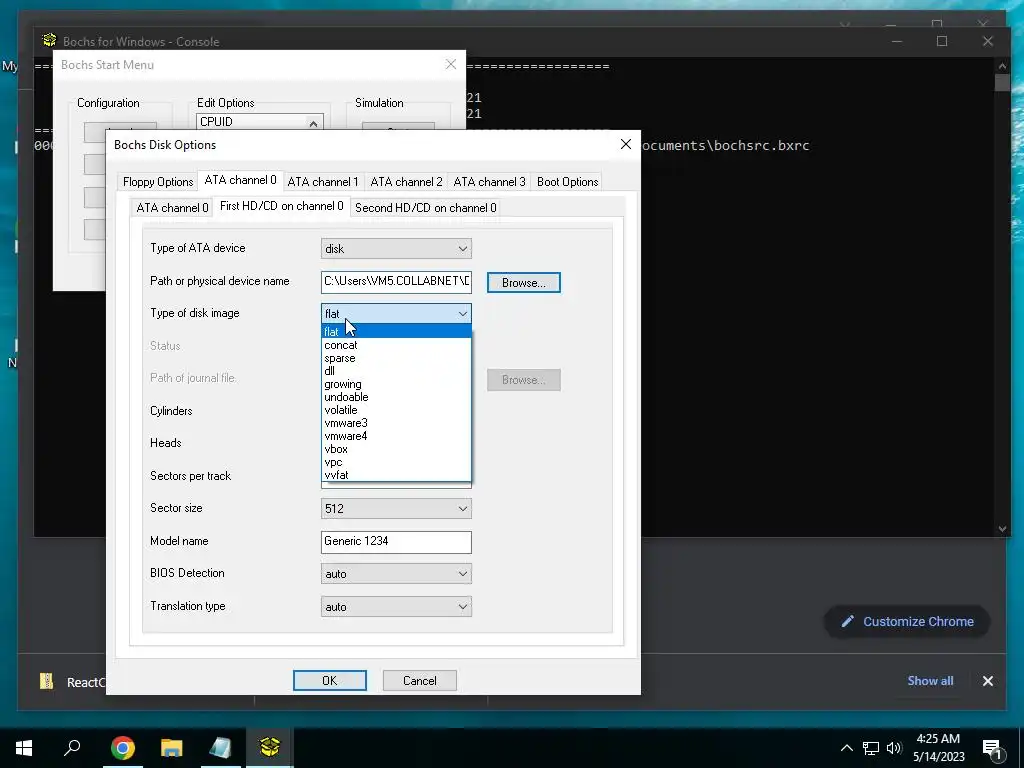This screenshot has height=768, width=1024.
Task: Choose 'concat' disk image type
Action: point(396,345)
